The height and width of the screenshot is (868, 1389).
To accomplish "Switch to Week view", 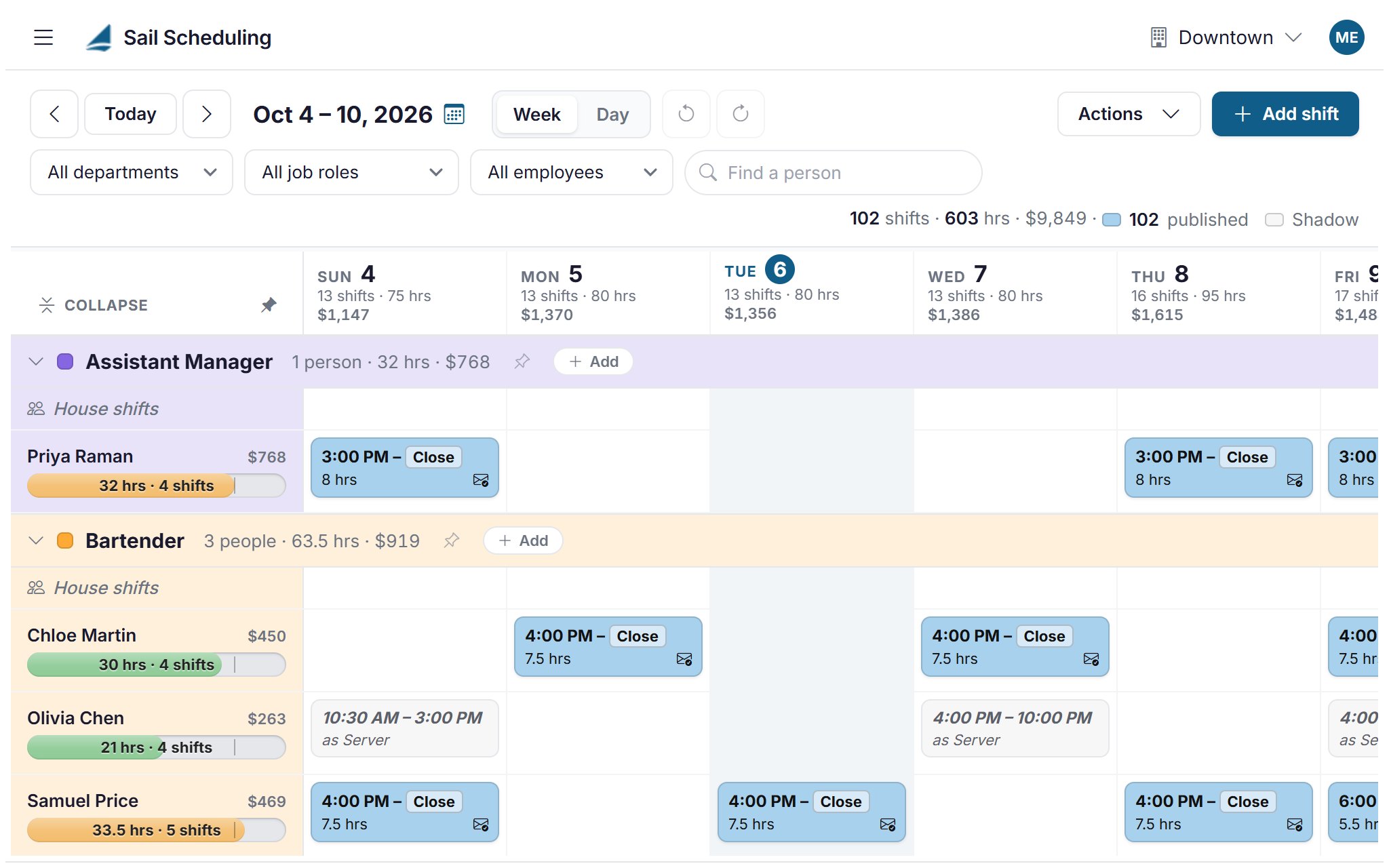I will (536, 114).
